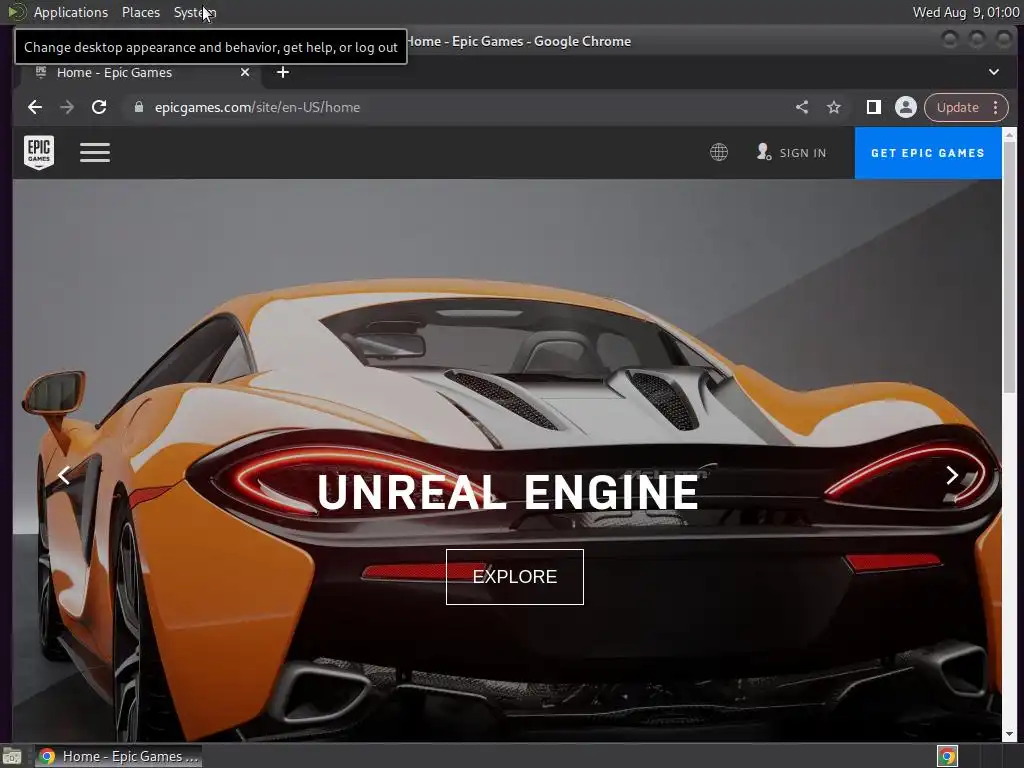Click the clock date in panel

coord(966,12)
